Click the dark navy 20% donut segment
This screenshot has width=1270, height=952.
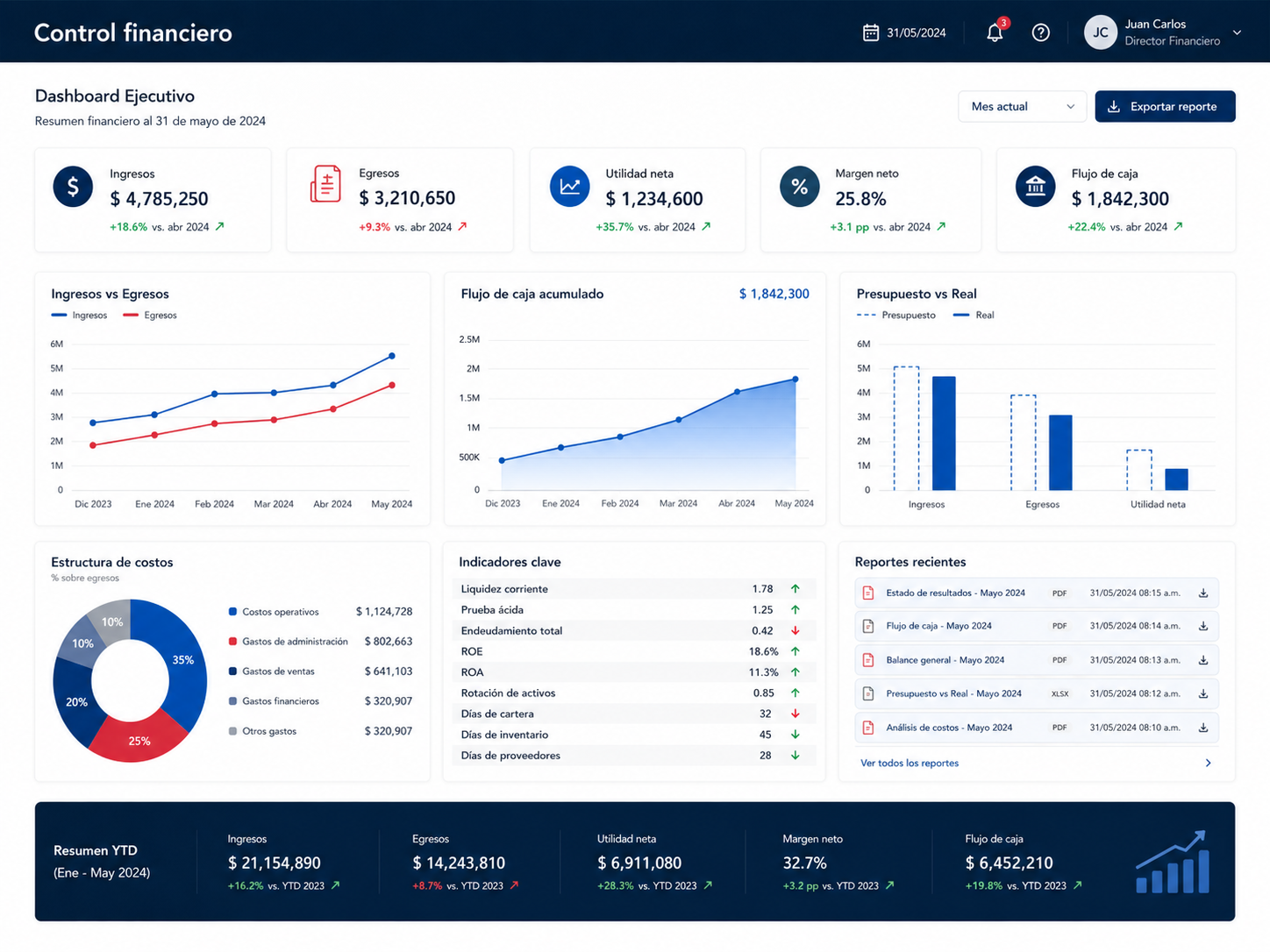tap(75, 702)
